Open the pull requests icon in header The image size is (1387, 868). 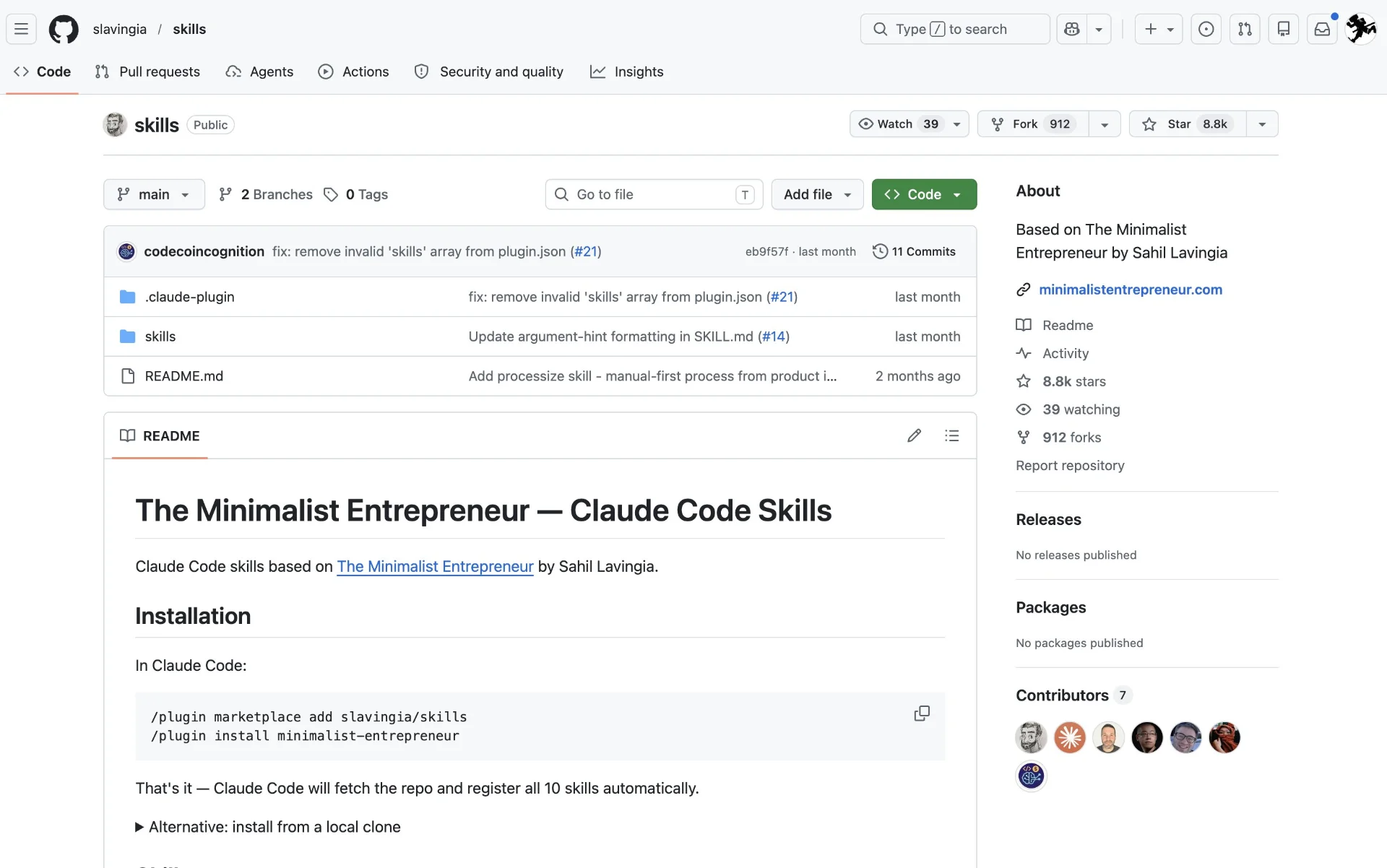click(1245, 29)
